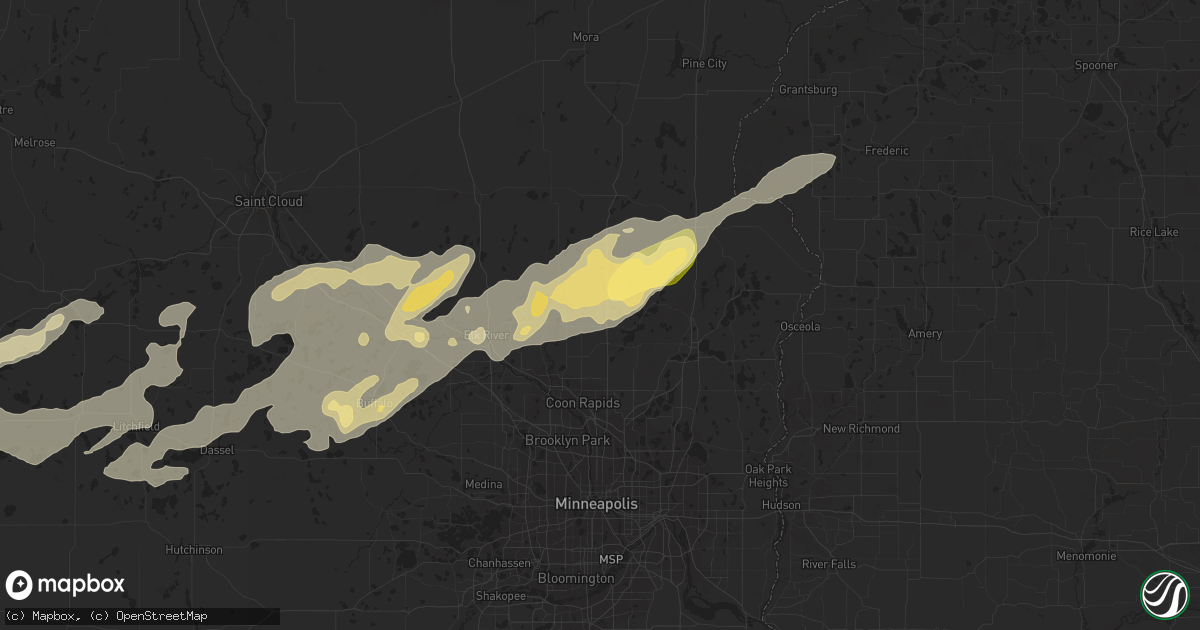Click the New Richmond label
Screen dimensions: 1200x630
click(x=861, y=429)
